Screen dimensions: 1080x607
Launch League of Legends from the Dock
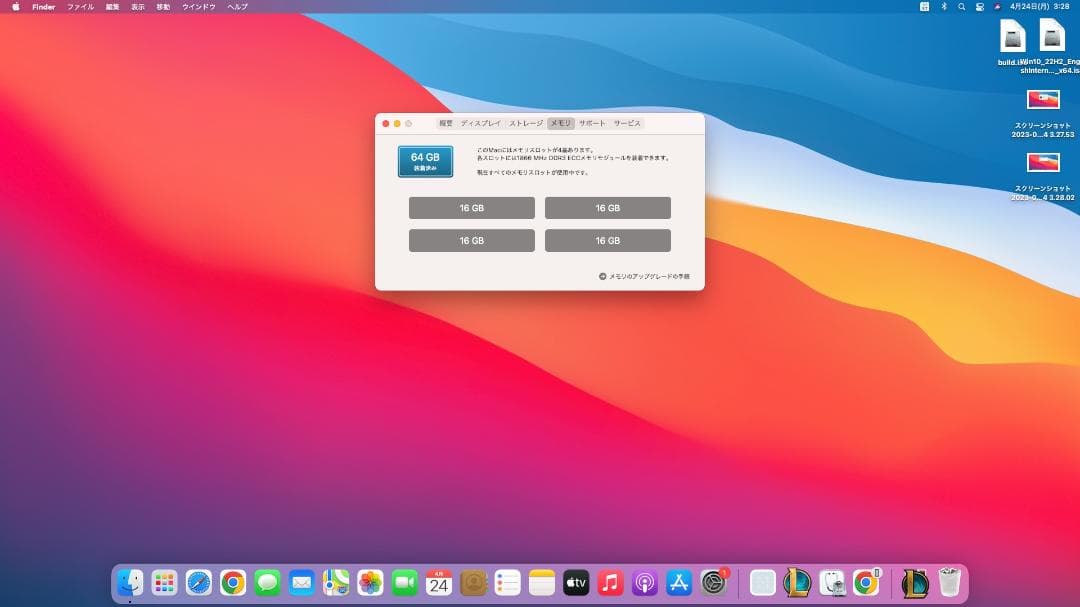click(795, 581)
